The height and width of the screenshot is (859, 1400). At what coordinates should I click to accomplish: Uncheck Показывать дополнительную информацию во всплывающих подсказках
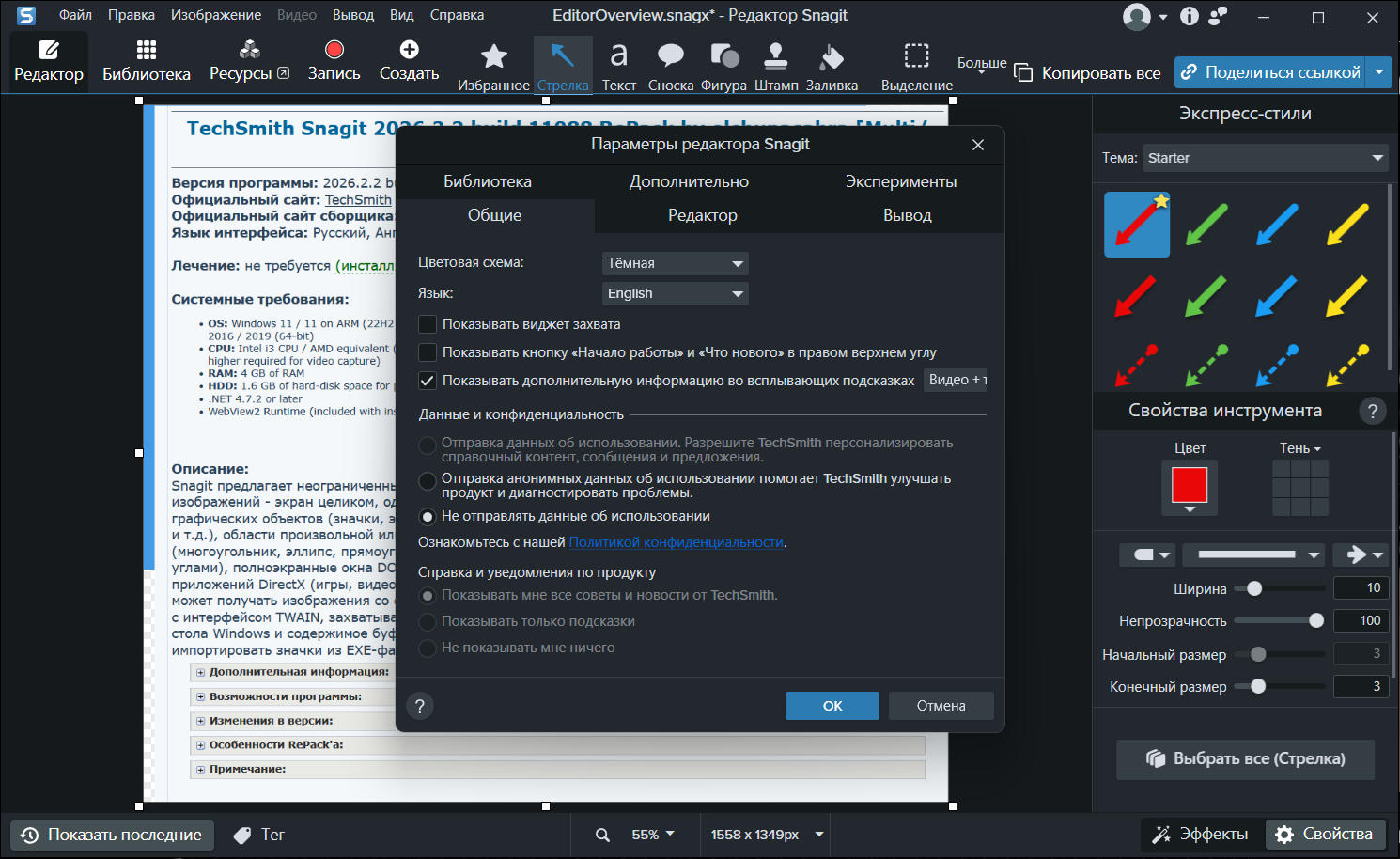click(428, 381)
